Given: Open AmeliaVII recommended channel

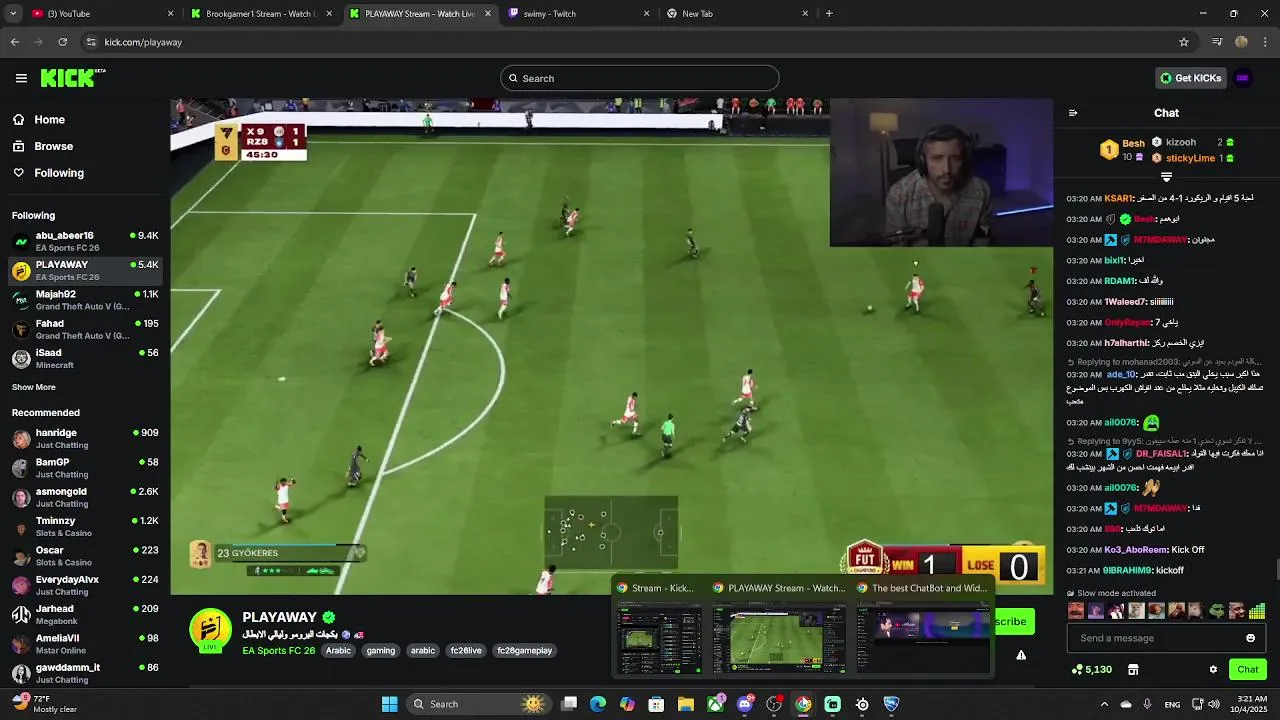Looking at the screenshot, I should coord(85,643).
